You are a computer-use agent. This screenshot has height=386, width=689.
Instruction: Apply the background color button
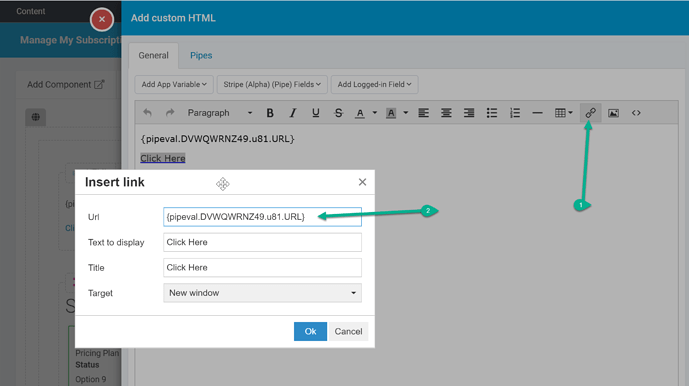tap(391, 113)
